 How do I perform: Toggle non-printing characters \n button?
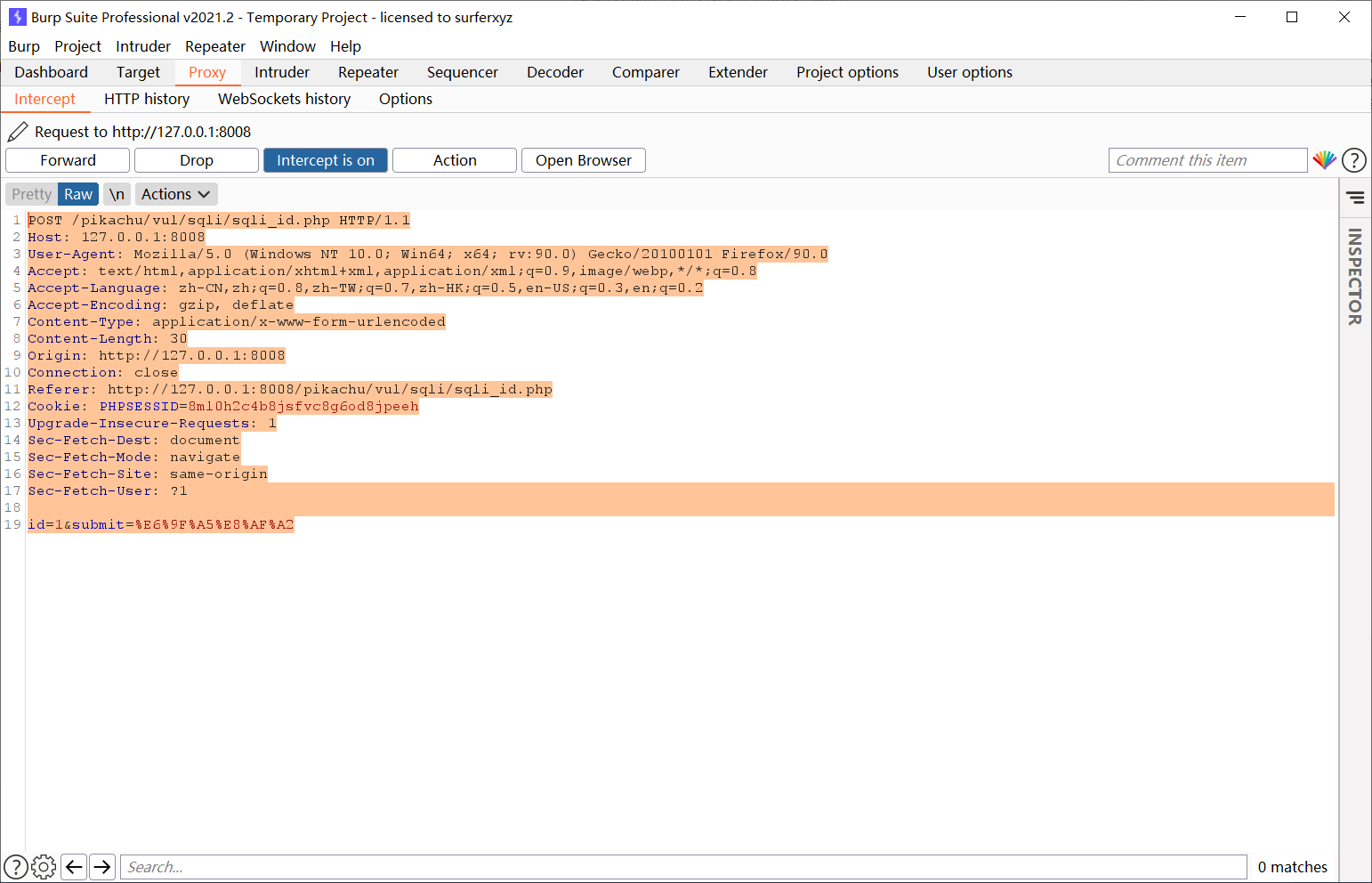pyautogui.click(x=117, y=194)
